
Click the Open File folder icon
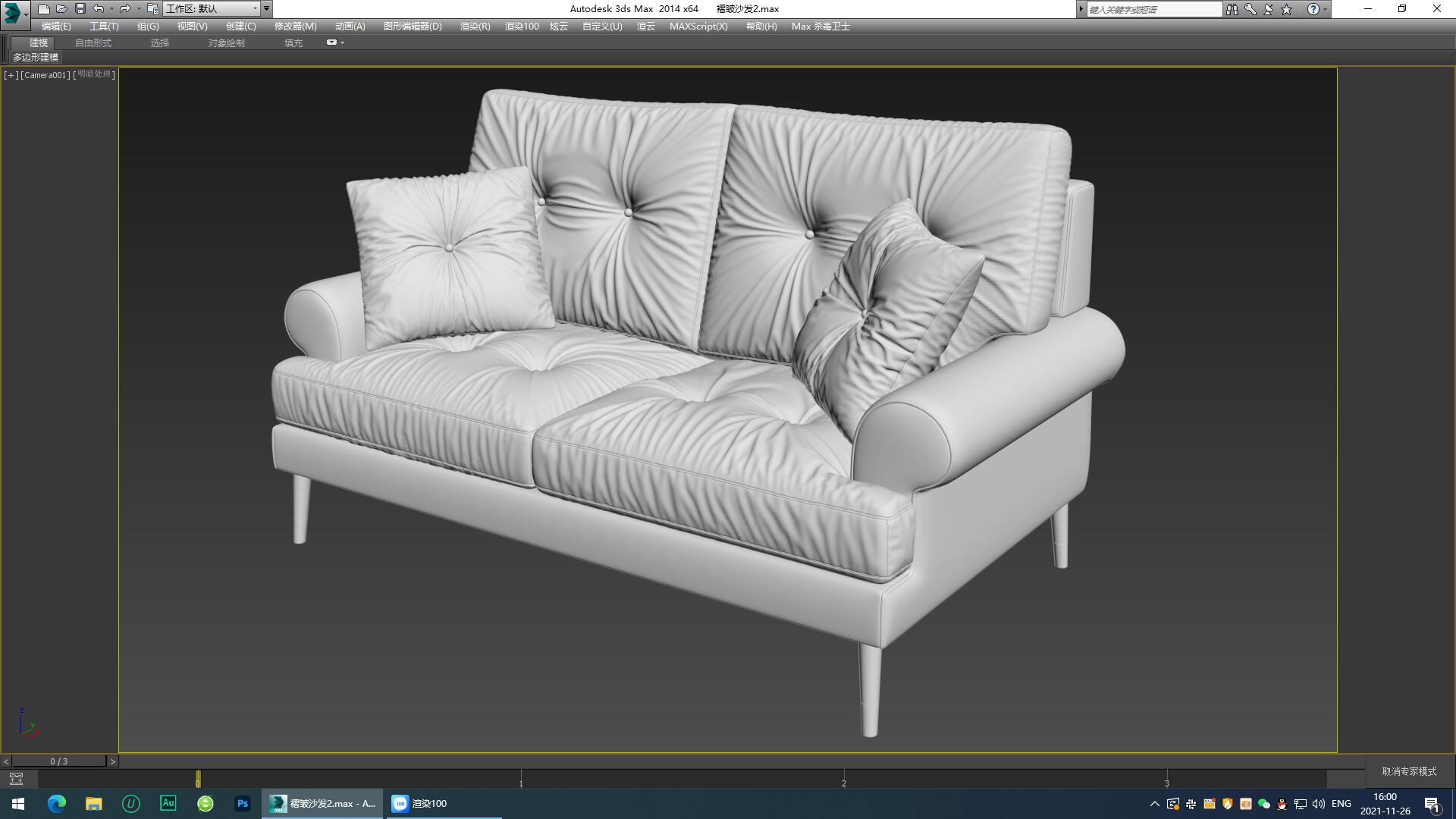[x=61, y=8]
